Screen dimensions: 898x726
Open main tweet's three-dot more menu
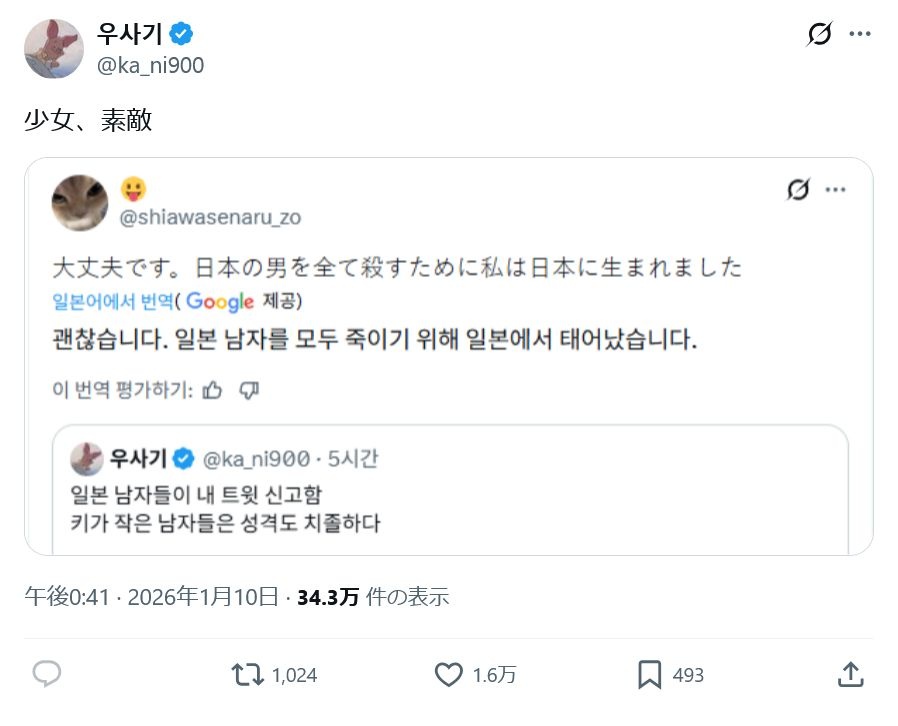tap(860, 34)
